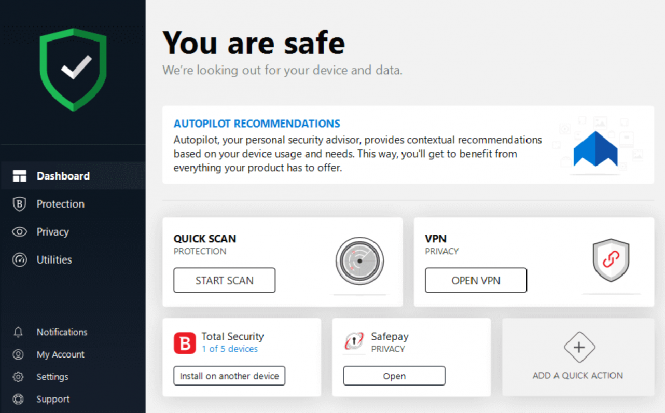Click the My Account person icon
Screen dimensions: 665x413
pos(18,354)
